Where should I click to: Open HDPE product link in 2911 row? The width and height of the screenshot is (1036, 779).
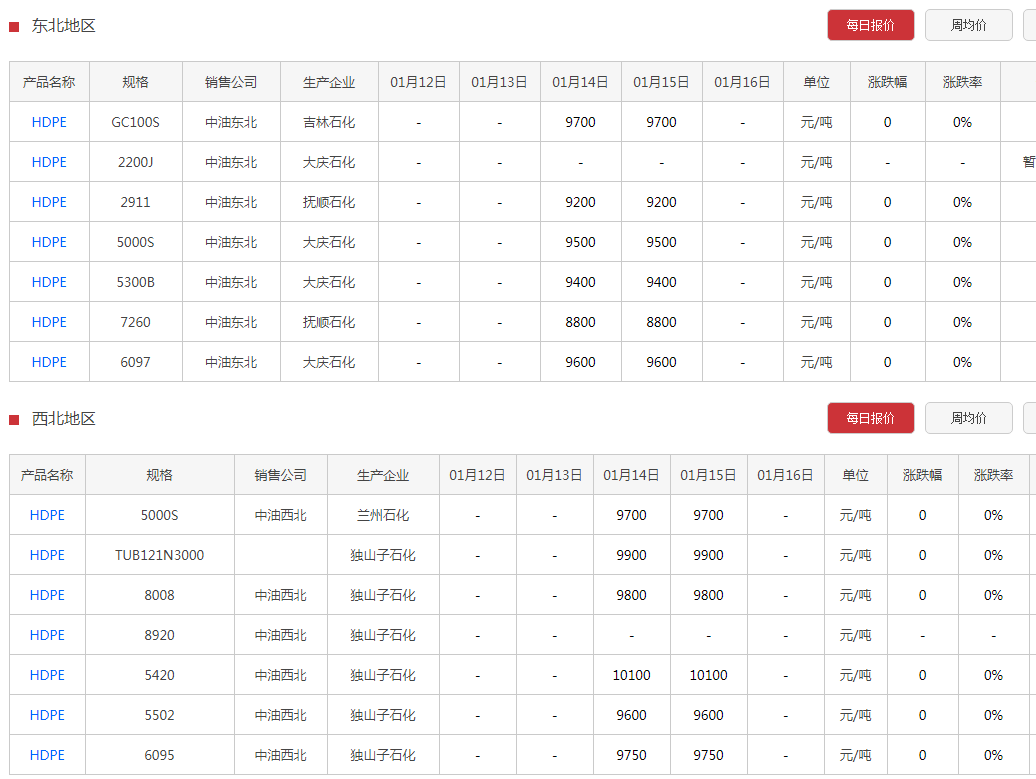coord(49,202)
